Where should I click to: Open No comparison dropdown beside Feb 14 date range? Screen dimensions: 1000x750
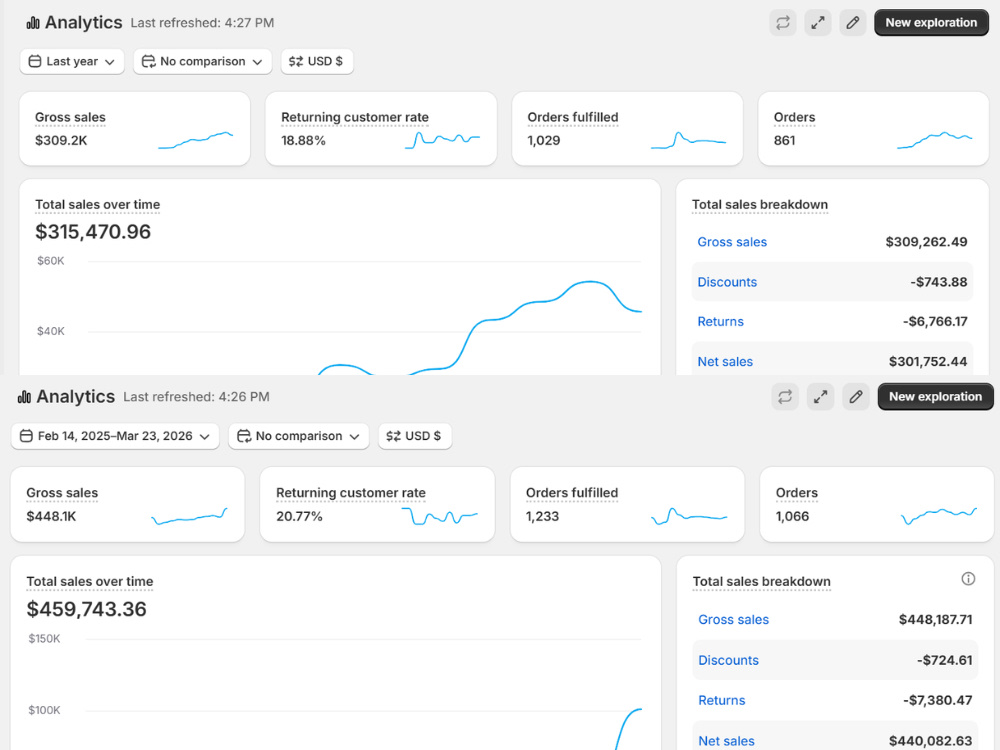(x=298, y=436)
